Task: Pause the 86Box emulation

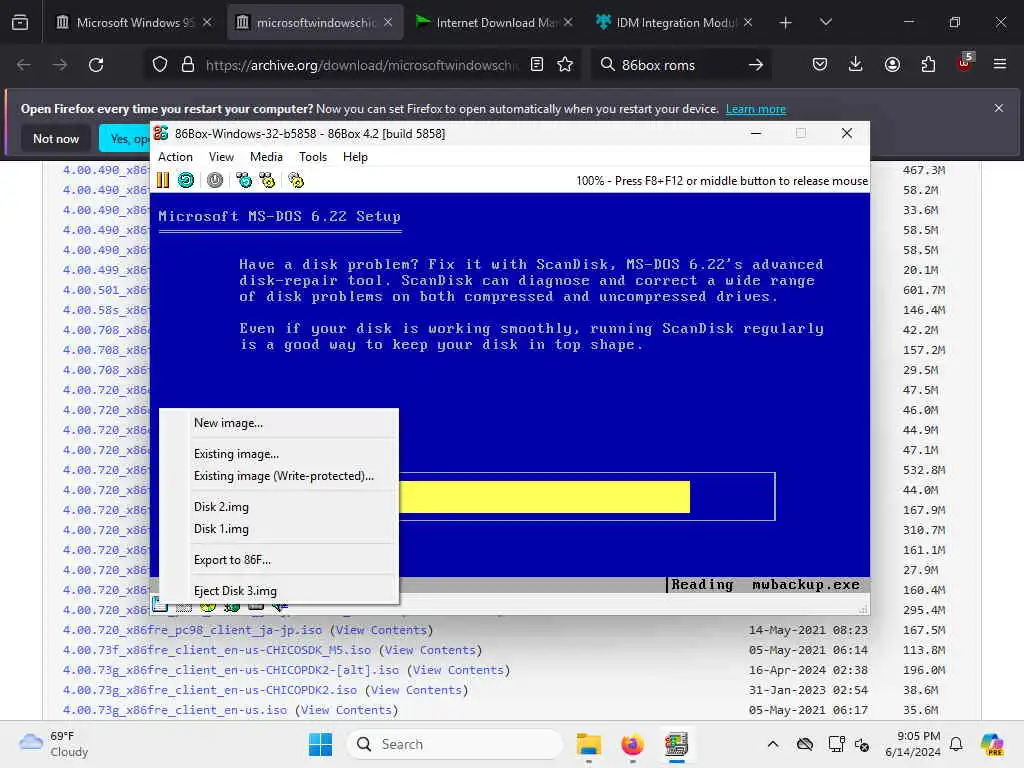Action: pos(163,180)
